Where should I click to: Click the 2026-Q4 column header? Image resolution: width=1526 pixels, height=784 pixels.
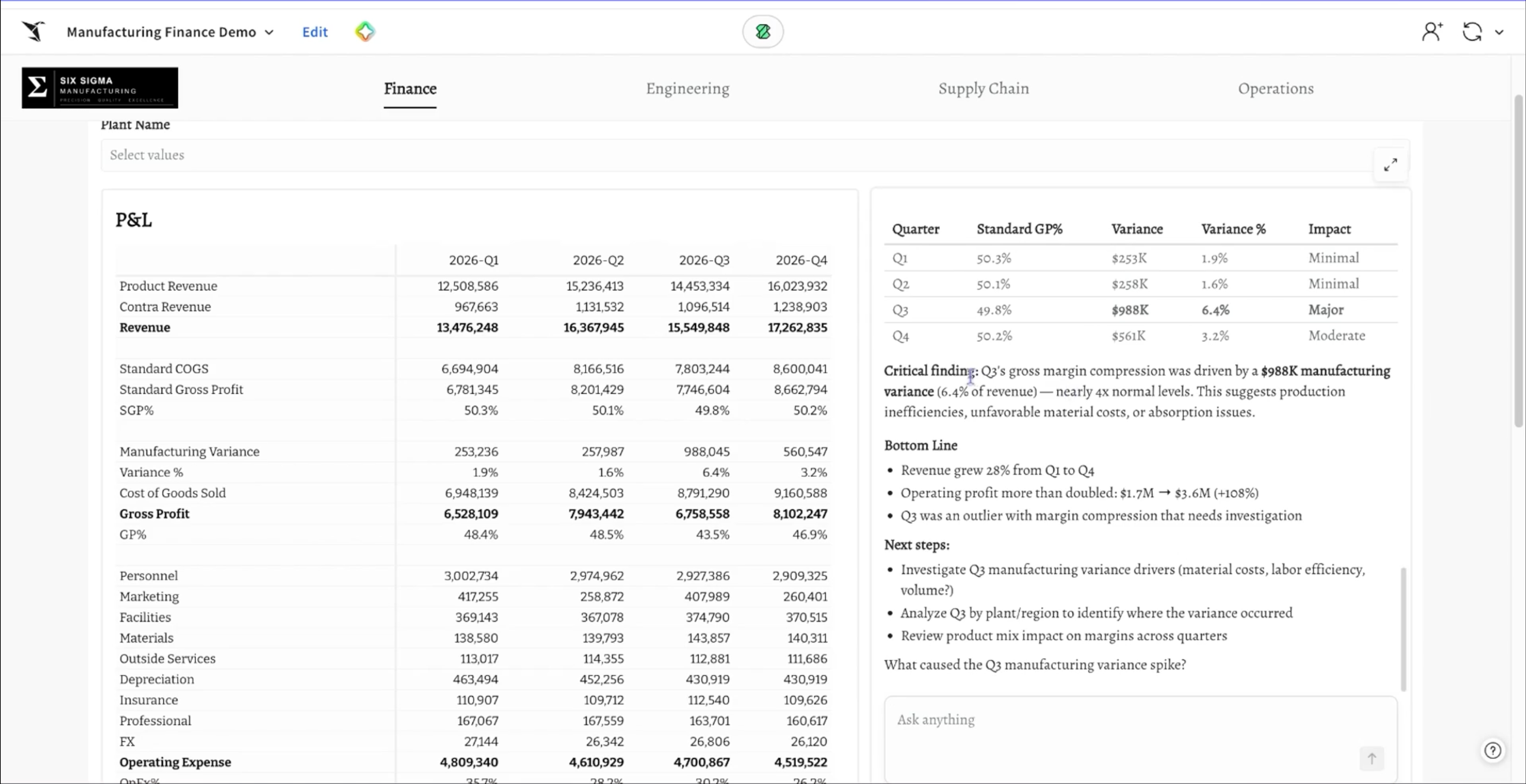801,260
